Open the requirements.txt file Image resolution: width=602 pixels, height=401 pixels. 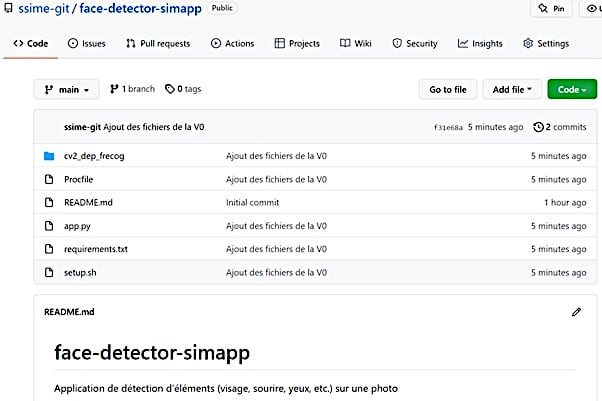(x=96, y=249)
